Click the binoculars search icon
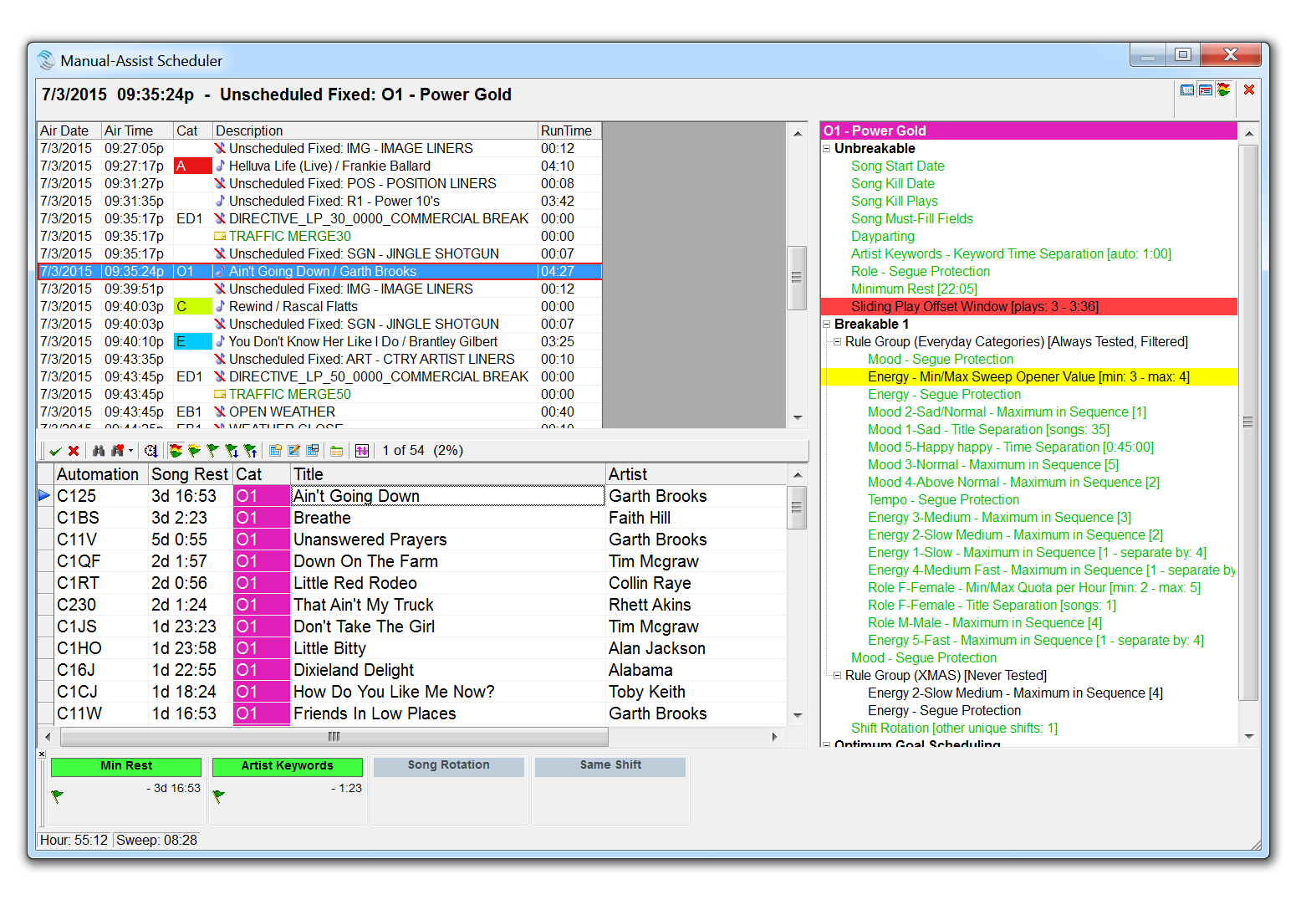Screen dimensions: 1316x900 99,451
